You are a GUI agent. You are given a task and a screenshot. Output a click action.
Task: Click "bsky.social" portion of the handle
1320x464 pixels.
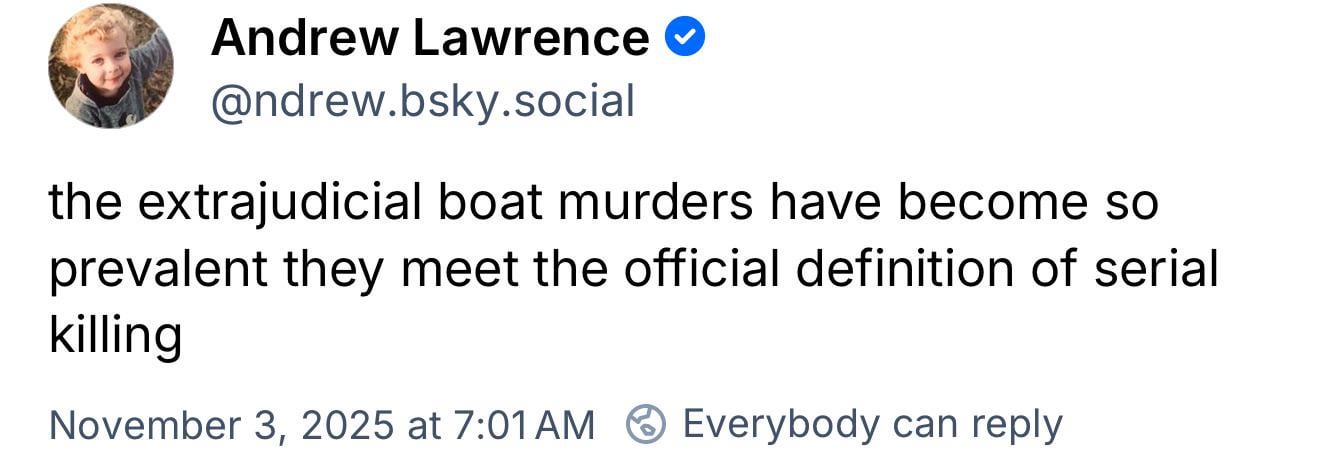[522, 101]
